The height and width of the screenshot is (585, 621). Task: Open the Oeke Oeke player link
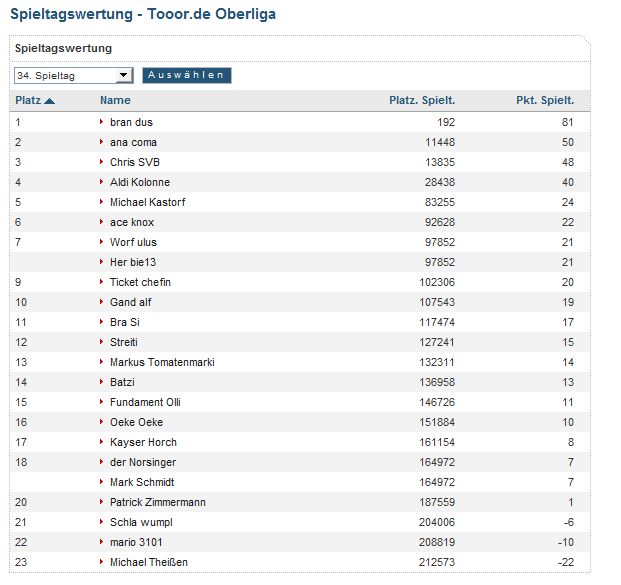click(137, 422)
